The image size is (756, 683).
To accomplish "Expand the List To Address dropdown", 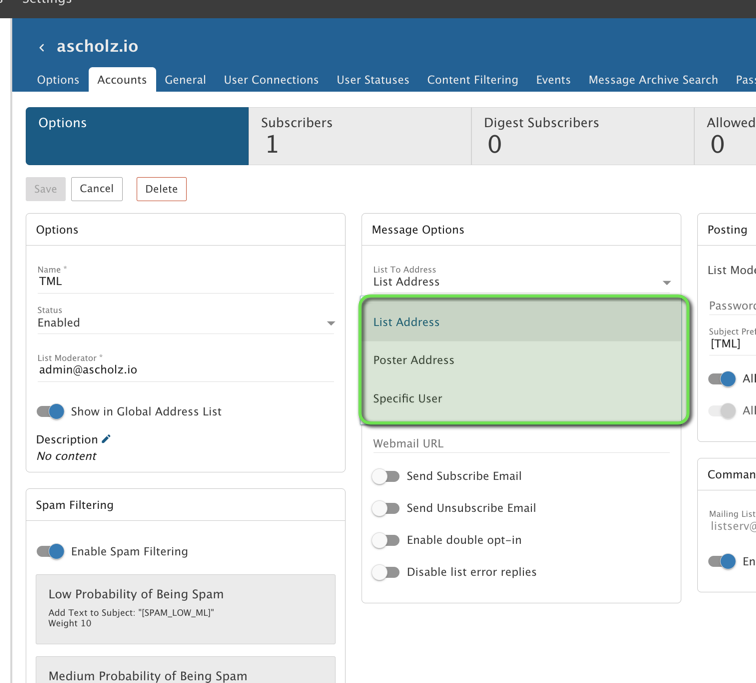I will (667, 283).
